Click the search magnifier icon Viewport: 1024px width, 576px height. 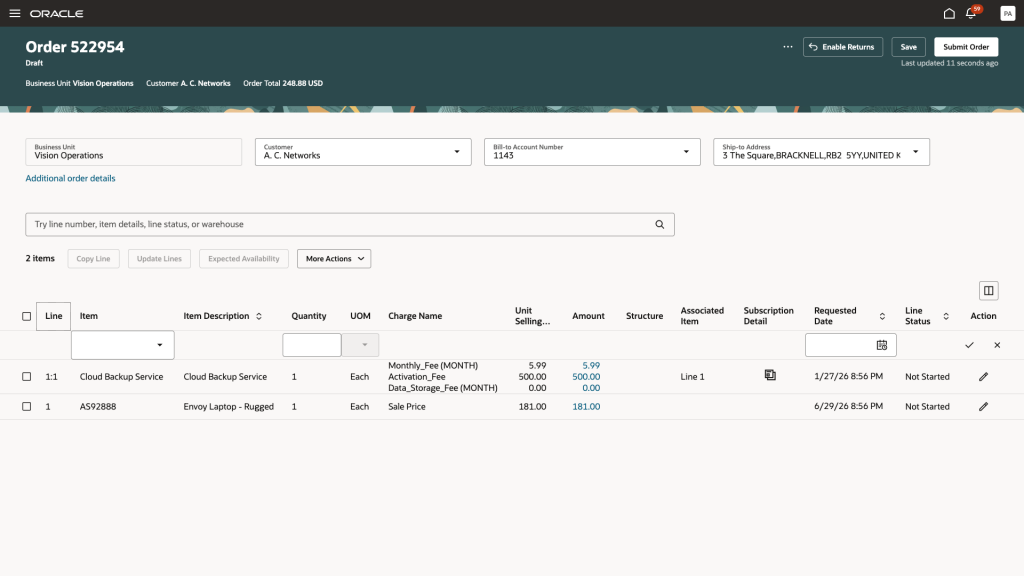[x=660, y=225]
